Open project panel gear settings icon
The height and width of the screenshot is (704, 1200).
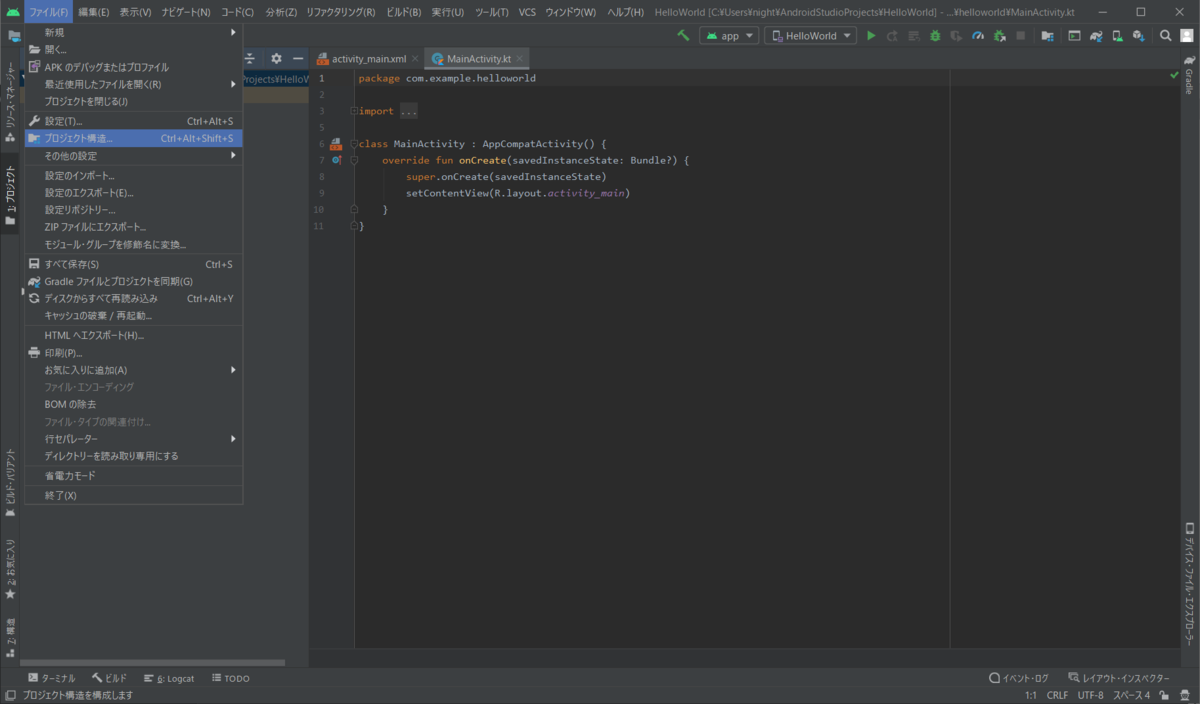point(276,58)
